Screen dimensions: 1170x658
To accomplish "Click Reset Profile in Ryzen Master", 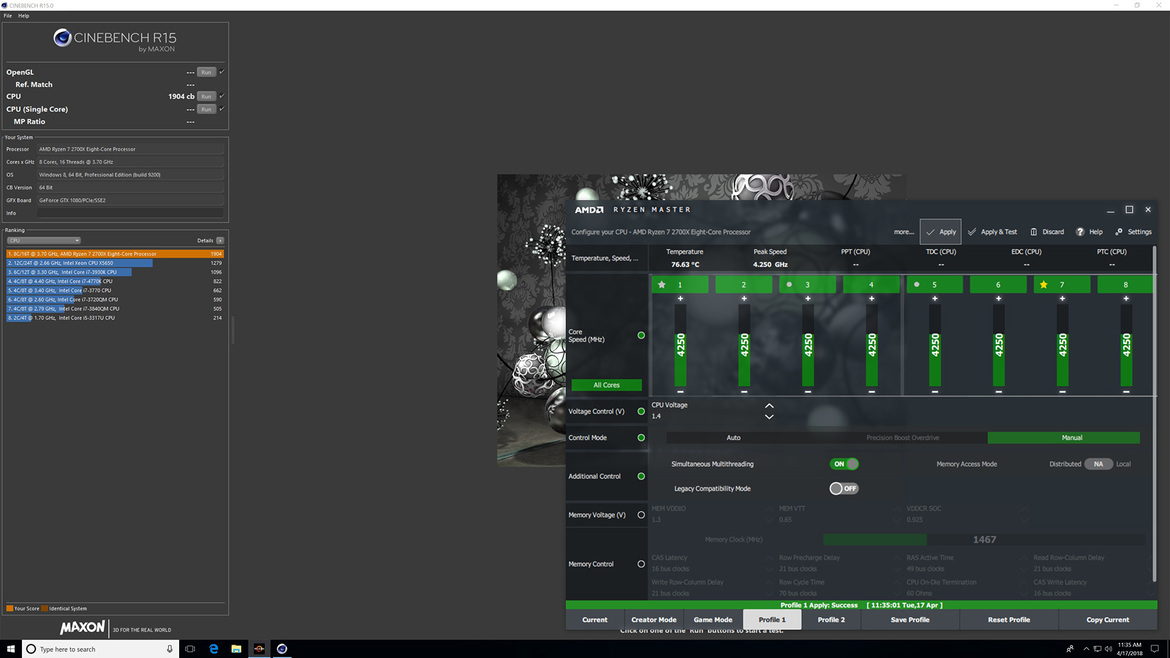I will click(1009, 620).
